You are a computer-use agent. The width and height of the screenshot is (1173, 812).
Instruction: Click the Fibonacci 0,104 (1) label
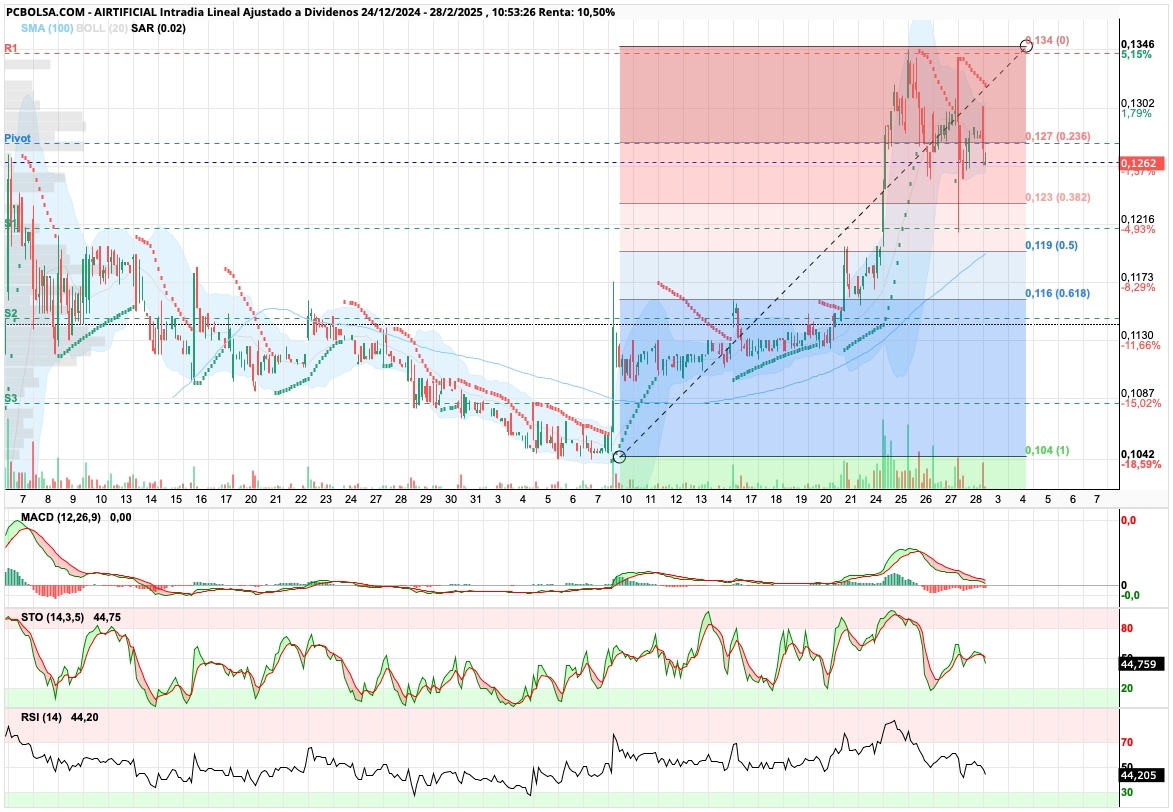[x=1047, y=451]
